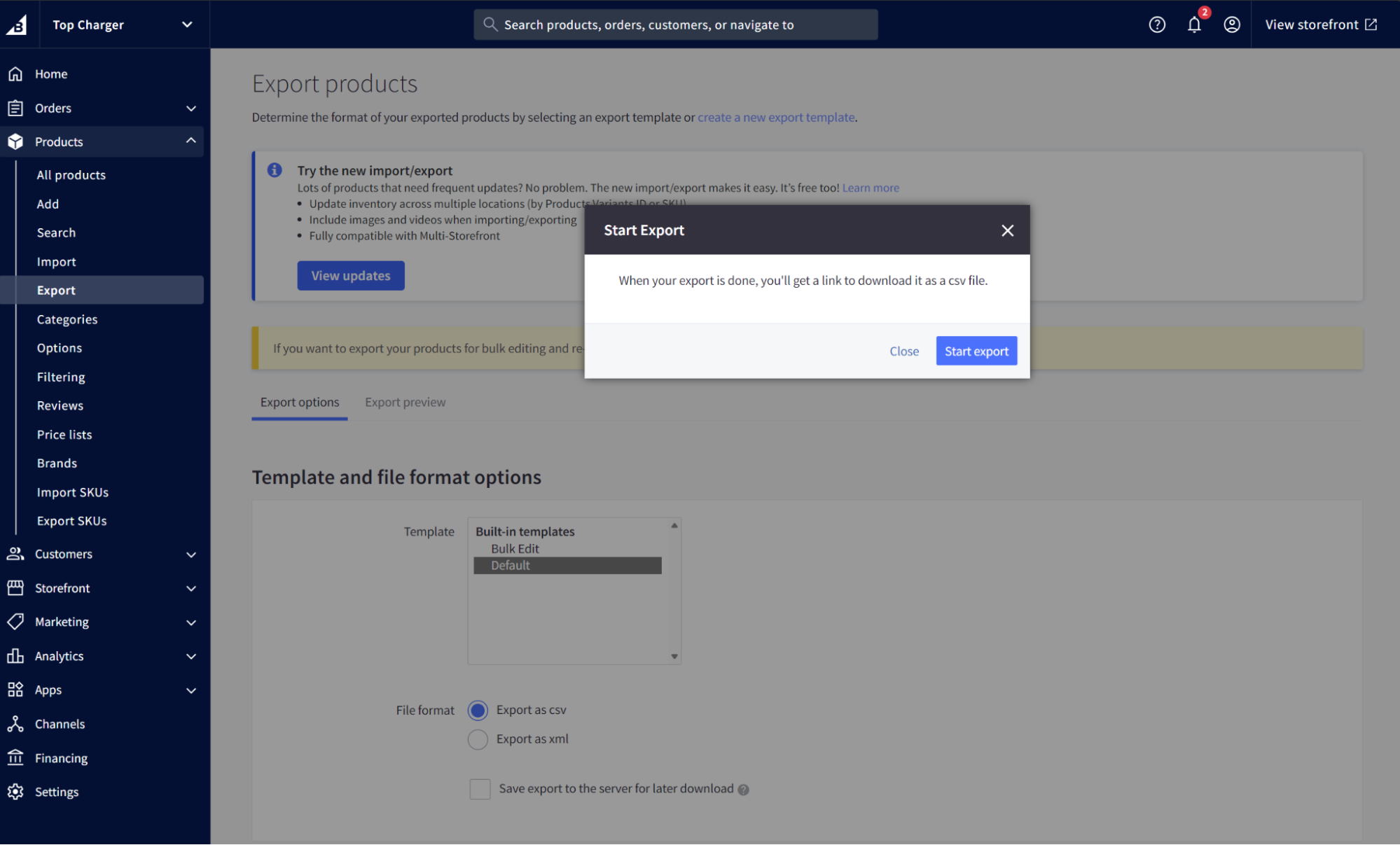The width and height of the screenshot is (1400, 845).
Task: Click the Analytics bar chart icon
Action: (16, 656)
